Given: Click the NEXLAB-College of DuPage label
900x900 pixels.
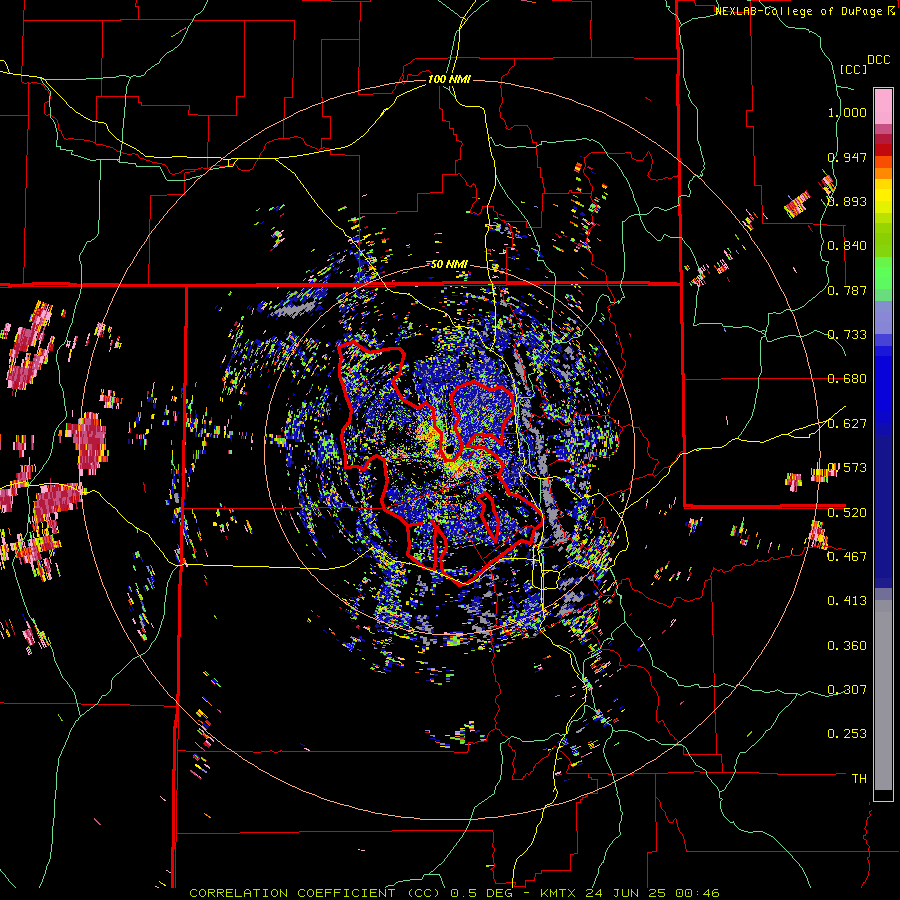Looking at the screenshot, I should tap(798, 11).
